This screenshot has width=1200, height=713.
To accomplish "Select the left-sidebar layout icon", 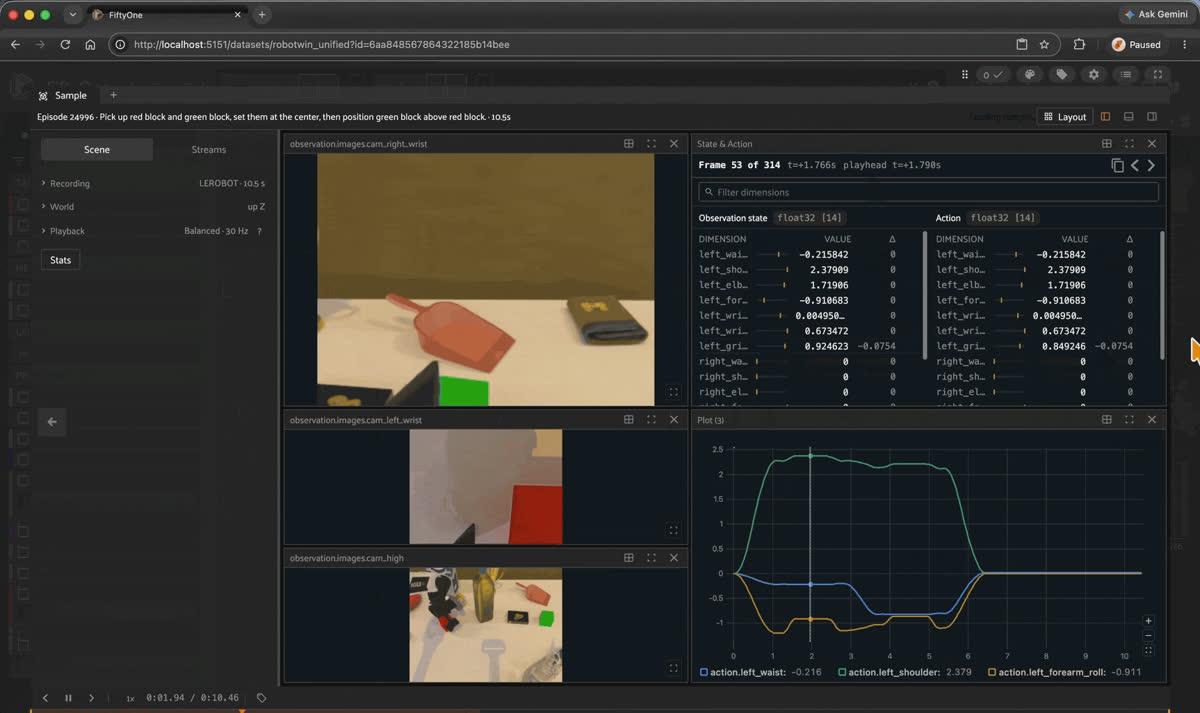I will 1106,117.
